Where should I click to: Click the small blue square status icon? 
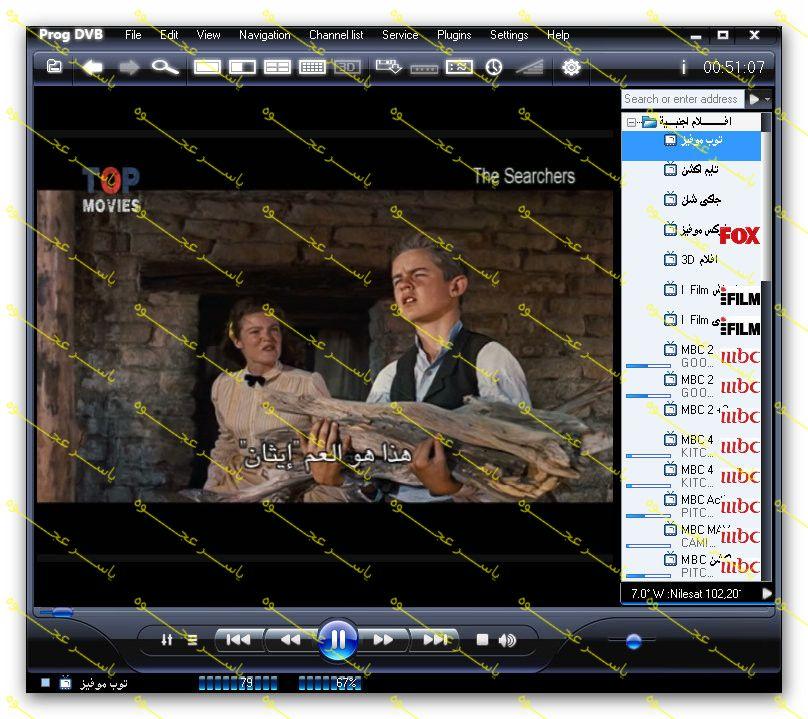tap(45, 682)
